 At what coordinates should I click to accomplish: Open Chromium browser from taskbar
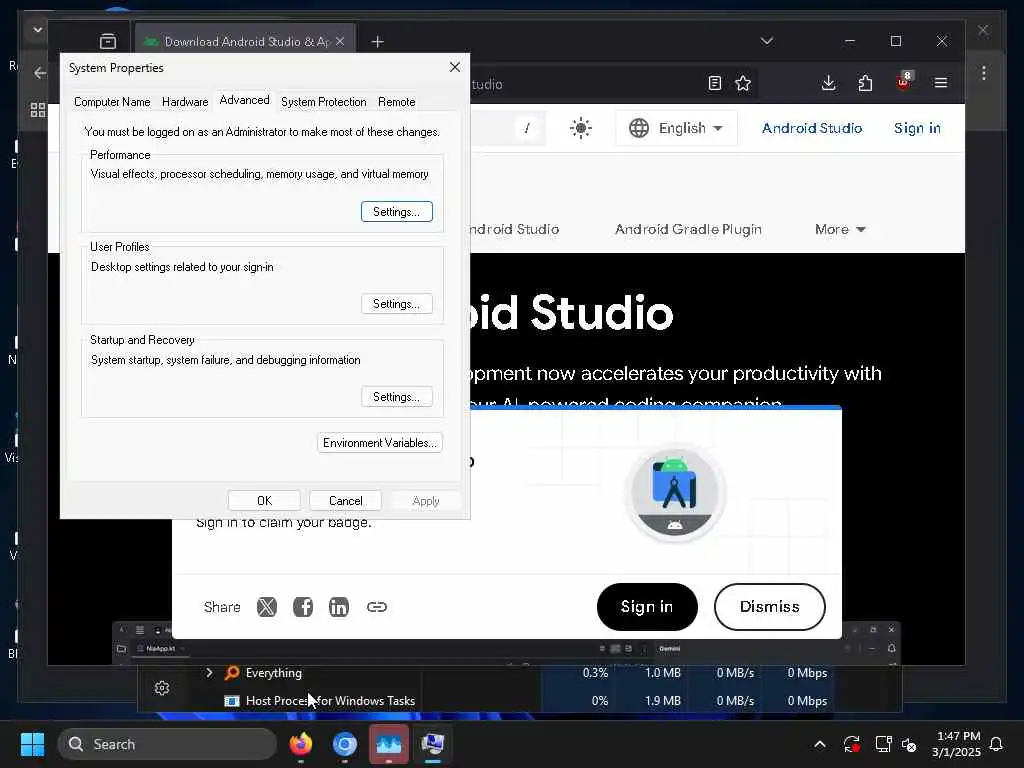click(345, 744)
